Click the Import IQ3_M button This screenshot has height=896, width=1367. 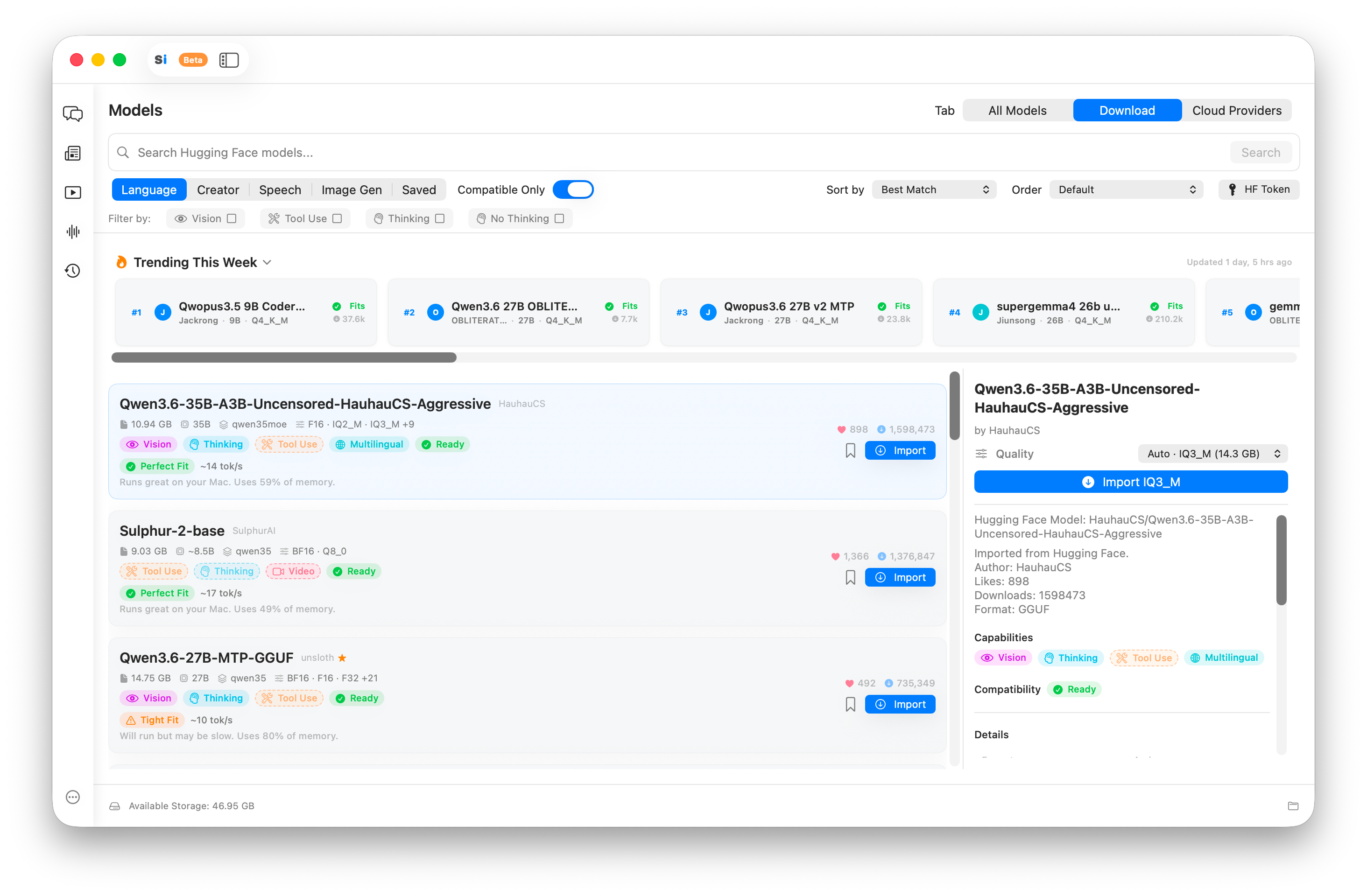tap(1131, 482)
